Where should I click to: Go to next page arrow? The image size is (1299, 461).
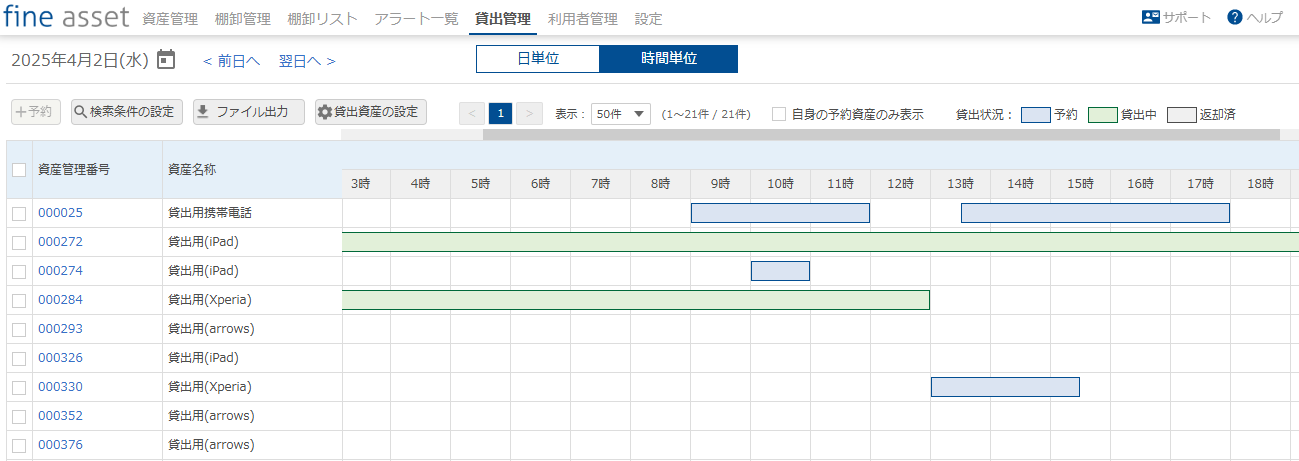531,113
